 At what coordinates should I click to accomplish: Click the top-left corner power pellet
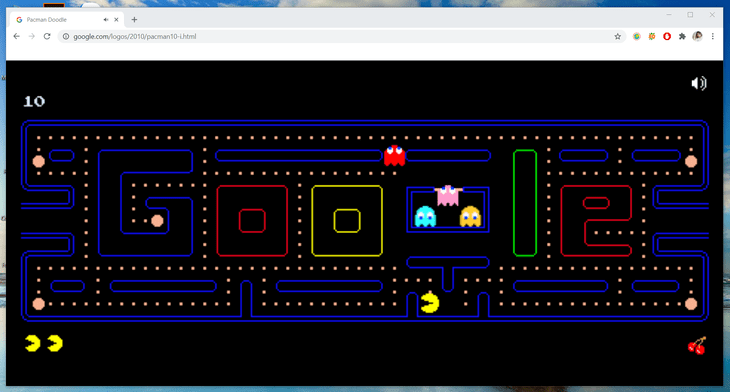(x=39, y=162)
